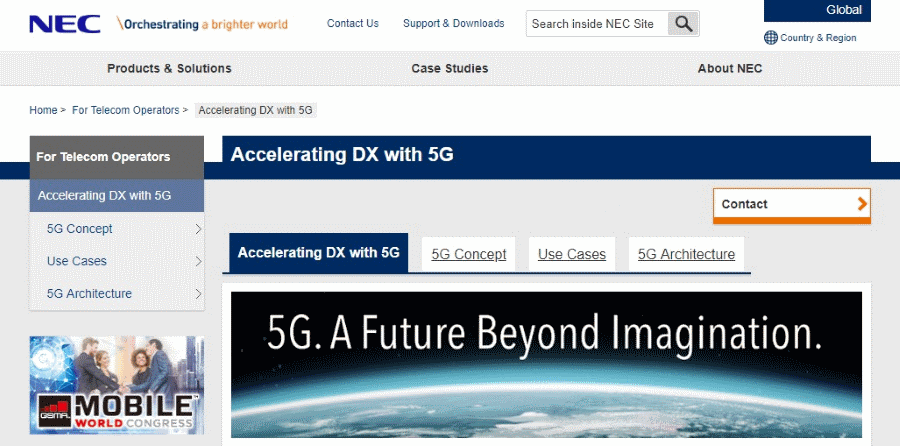The height and width of the screenshot is (446, 900).
Task: Open the Support & Downloads link
Action: (453, 23)
